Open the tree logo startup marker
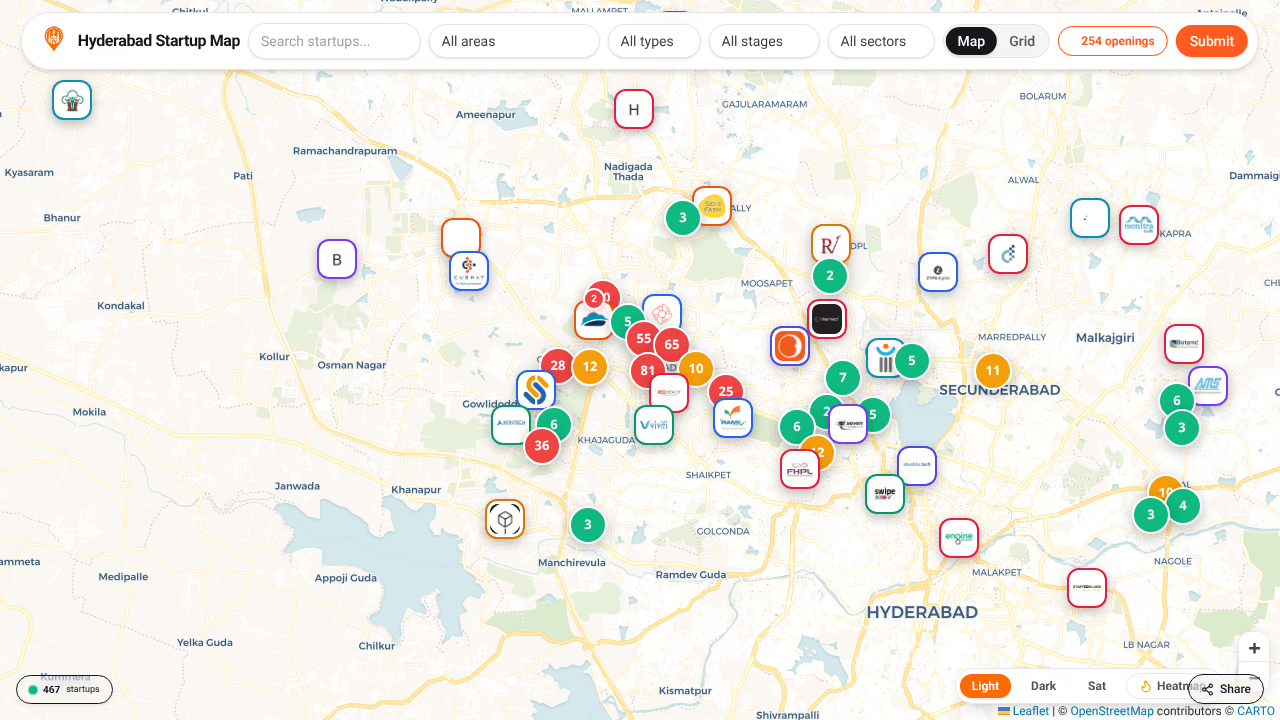 click(72, 100)
